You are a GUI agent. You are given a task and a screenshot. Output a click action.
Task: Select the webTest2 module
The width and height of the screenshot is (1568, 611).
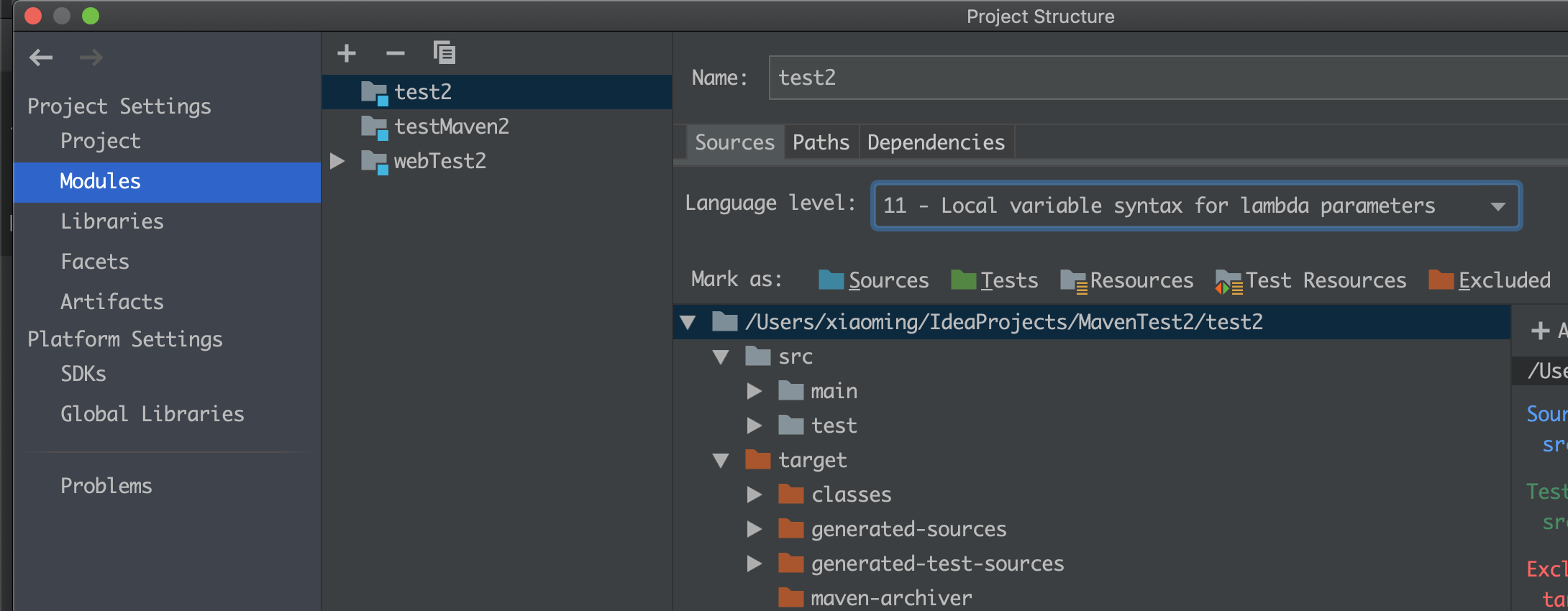[x=497, y=161]
